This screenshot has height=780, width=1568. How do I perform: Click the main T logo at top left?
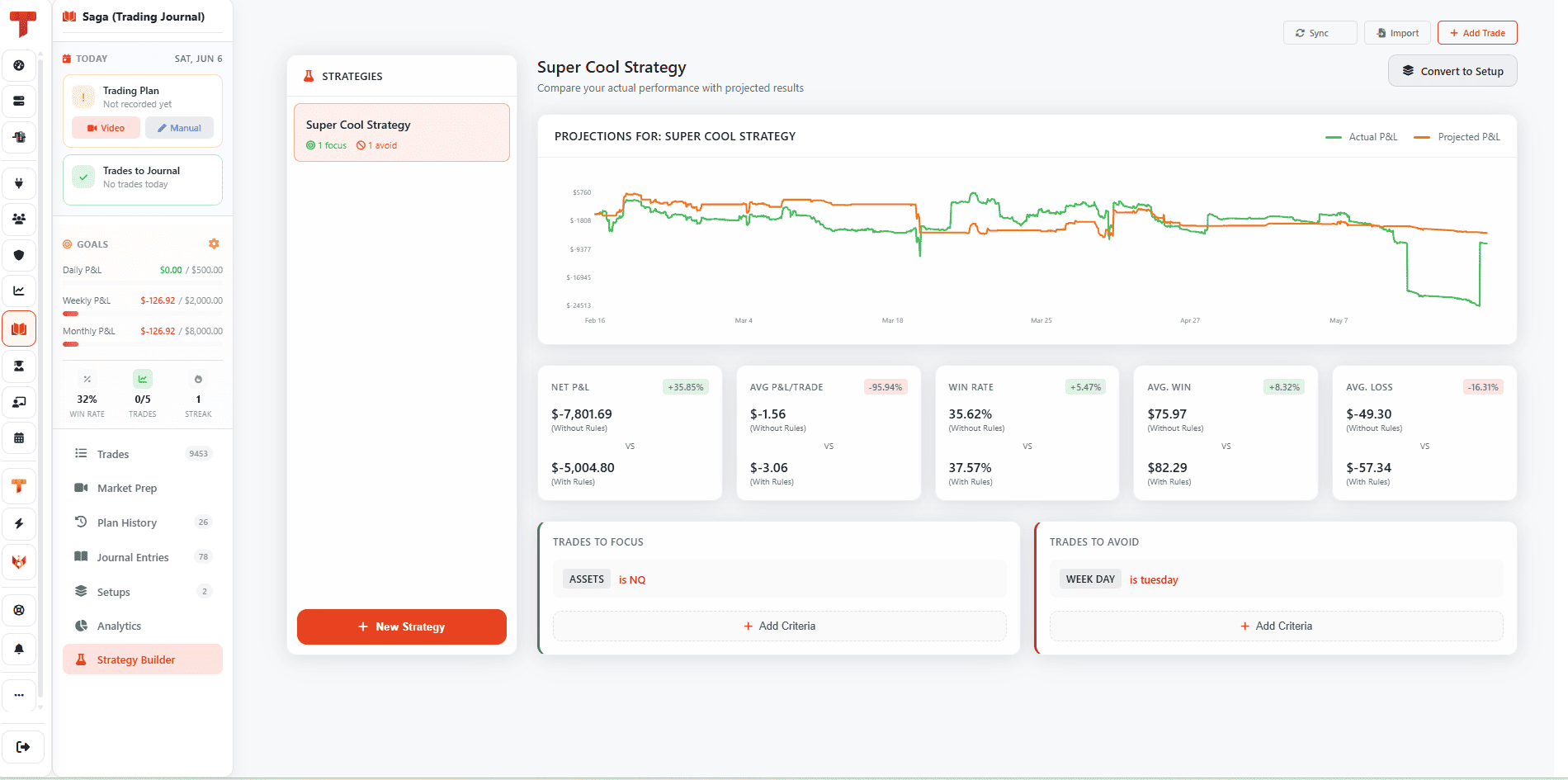(x=23, y=24)
